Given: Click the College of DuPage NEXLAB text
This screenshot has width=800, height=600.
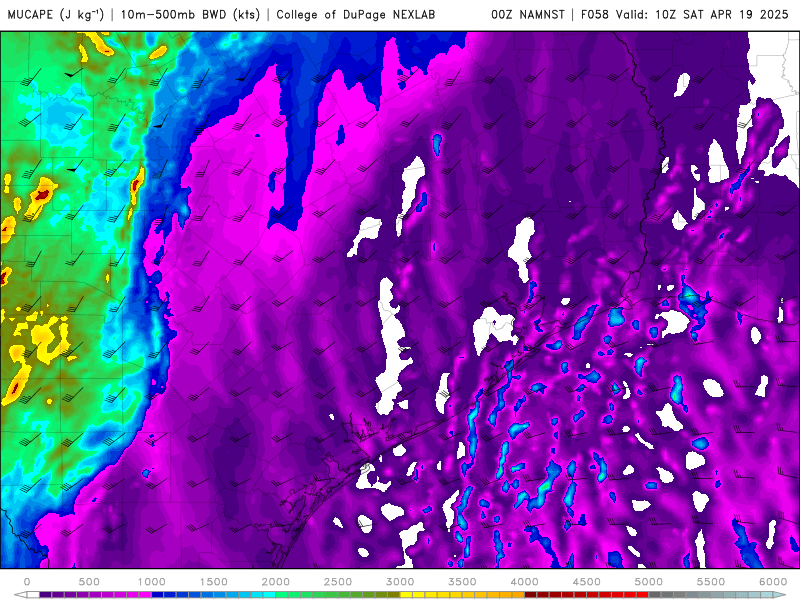Looking at the screenshot, I should pyautogui.click(x=356, y=14).
